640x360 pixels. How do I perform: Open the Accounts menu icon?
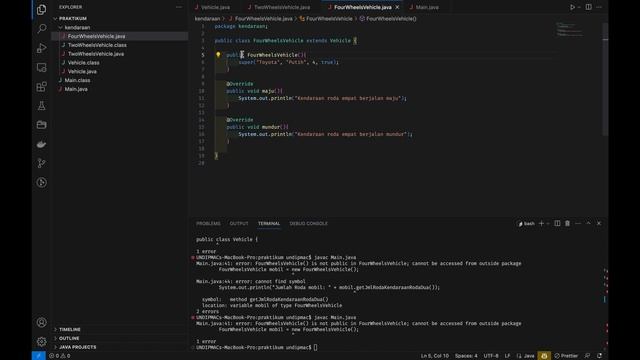tap(41, 322)
